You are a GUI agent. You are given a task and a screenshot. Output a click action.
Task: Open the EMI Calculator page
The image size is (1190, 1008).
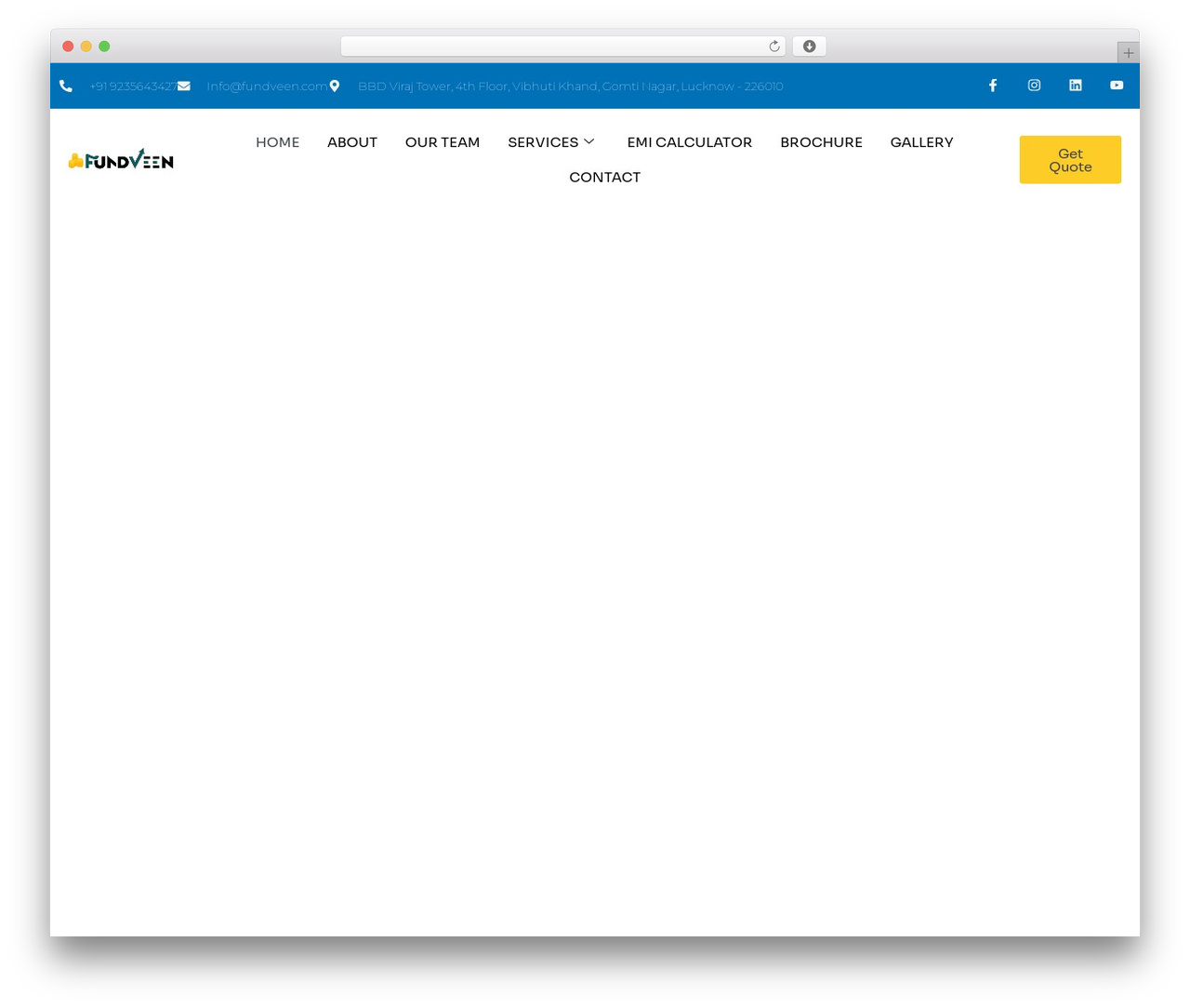690,142
